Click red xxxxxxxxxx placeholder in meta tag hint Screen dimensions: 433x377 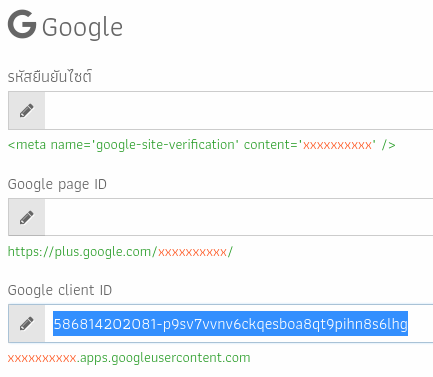tap(337, 146)
